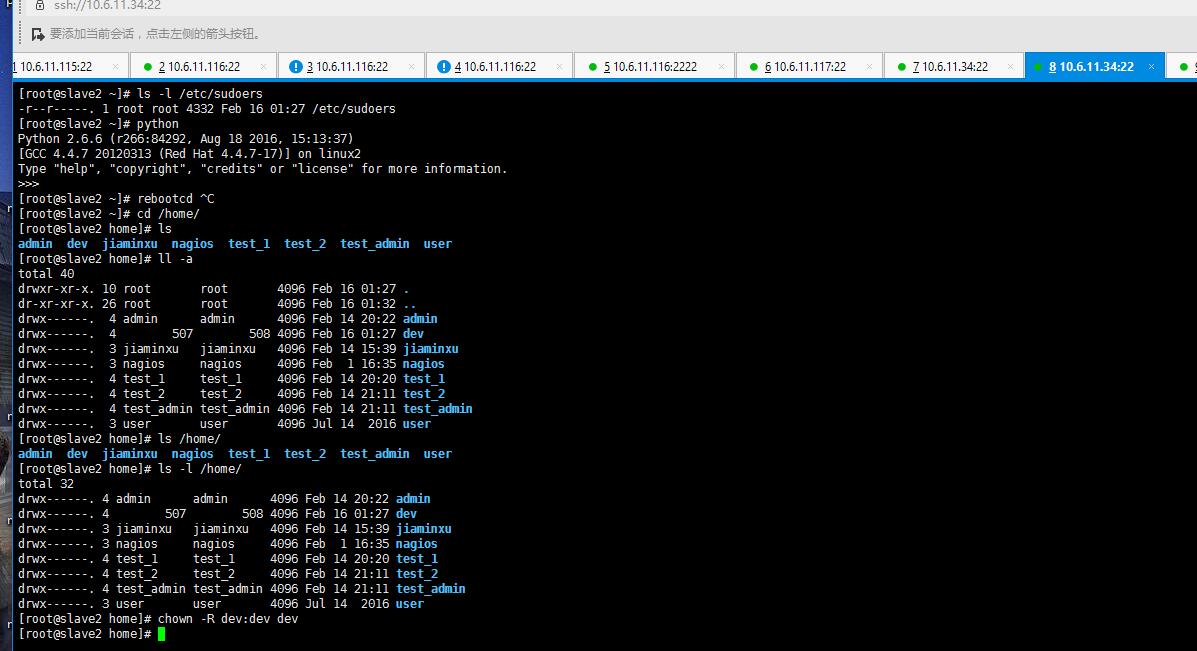Select session tab 6 10.6.11.117:22

coord(809,67)
